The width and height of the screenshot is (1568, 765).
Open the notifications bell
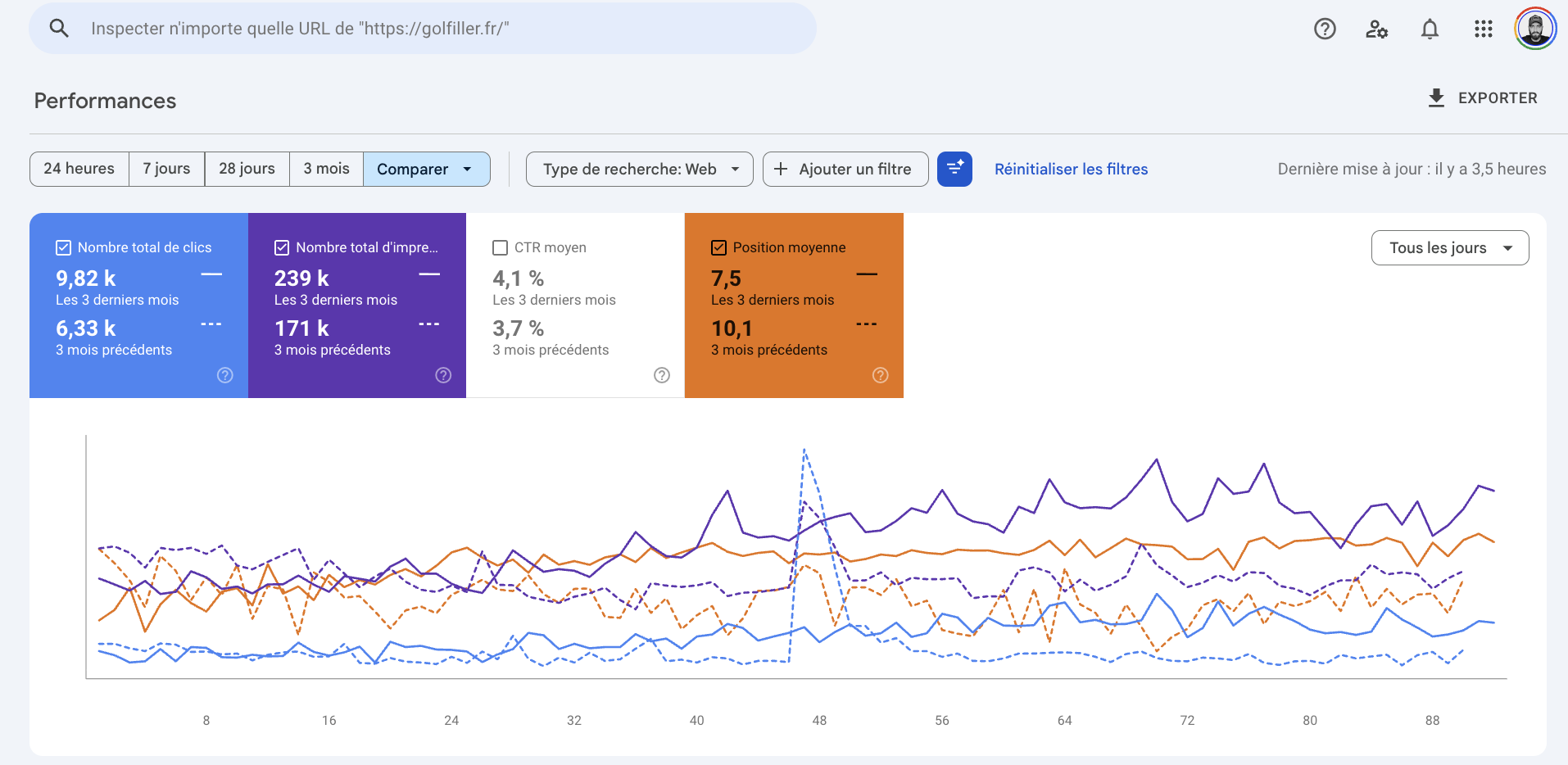[x=1430, y=29]
